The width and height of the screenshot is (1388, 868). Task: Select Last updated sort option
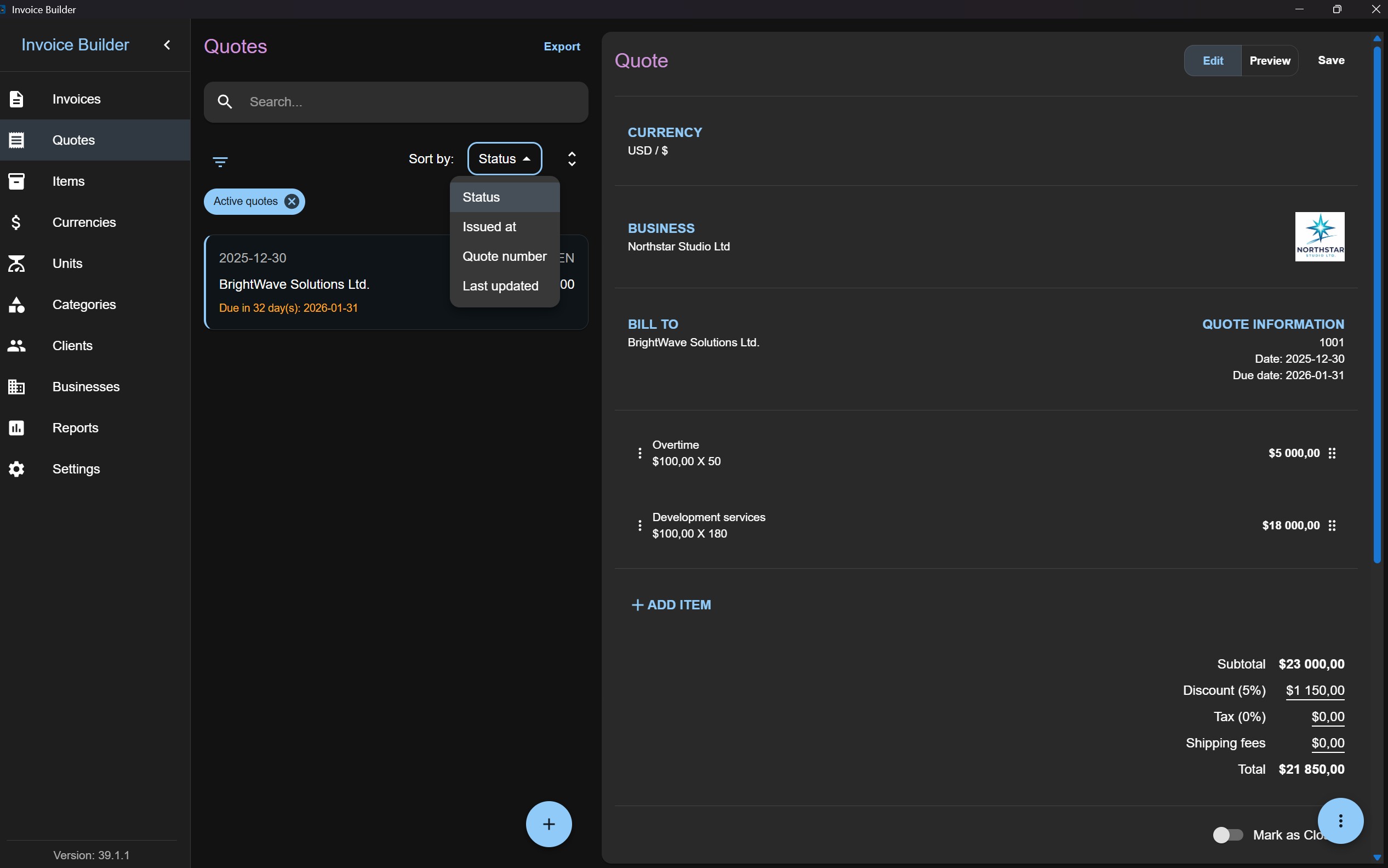click(505, 286)
